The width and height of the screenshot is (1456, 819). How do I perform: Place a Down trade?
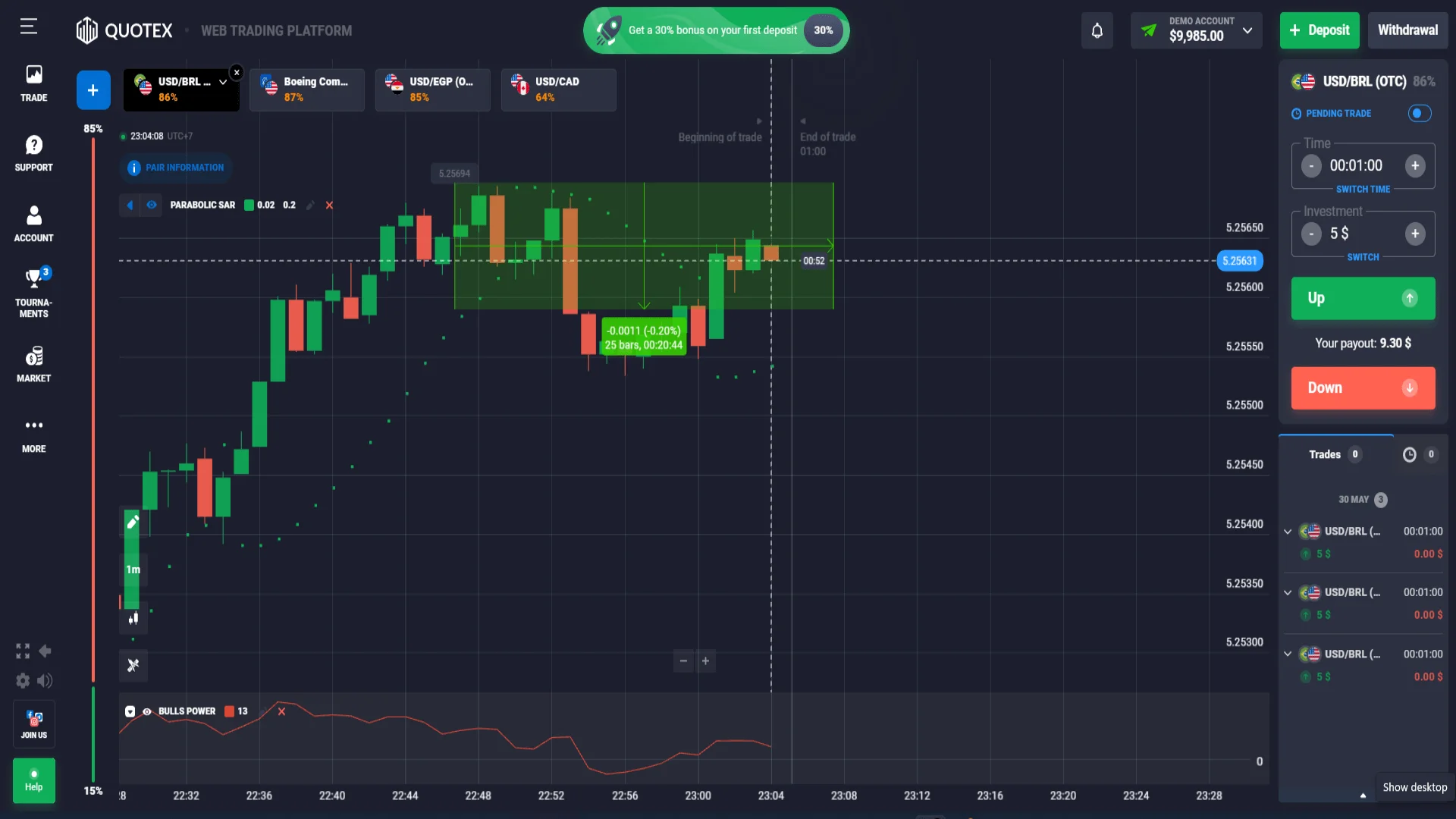(x=1363, y=388)
